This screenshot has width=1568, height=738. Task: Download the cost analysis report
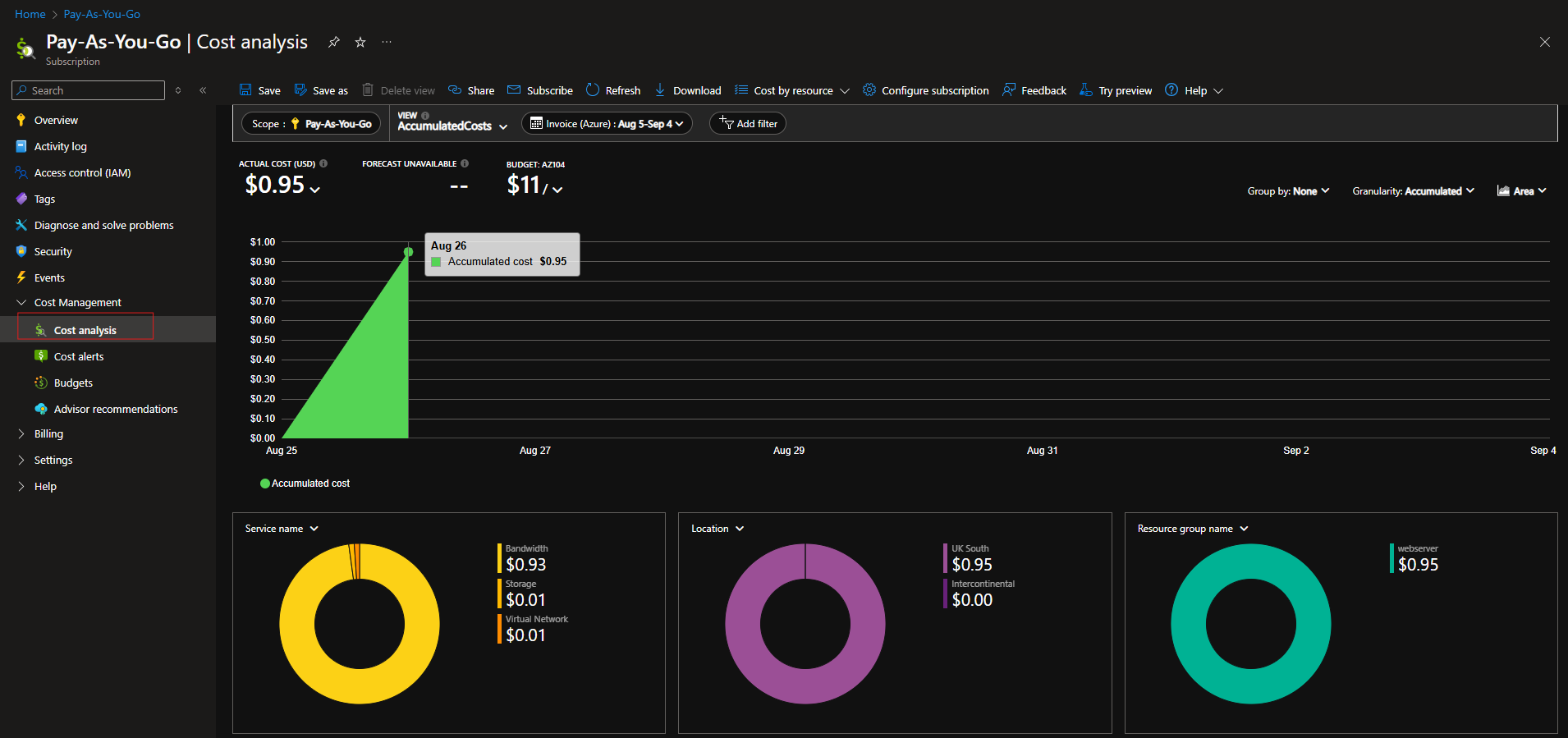pos(688,90)
